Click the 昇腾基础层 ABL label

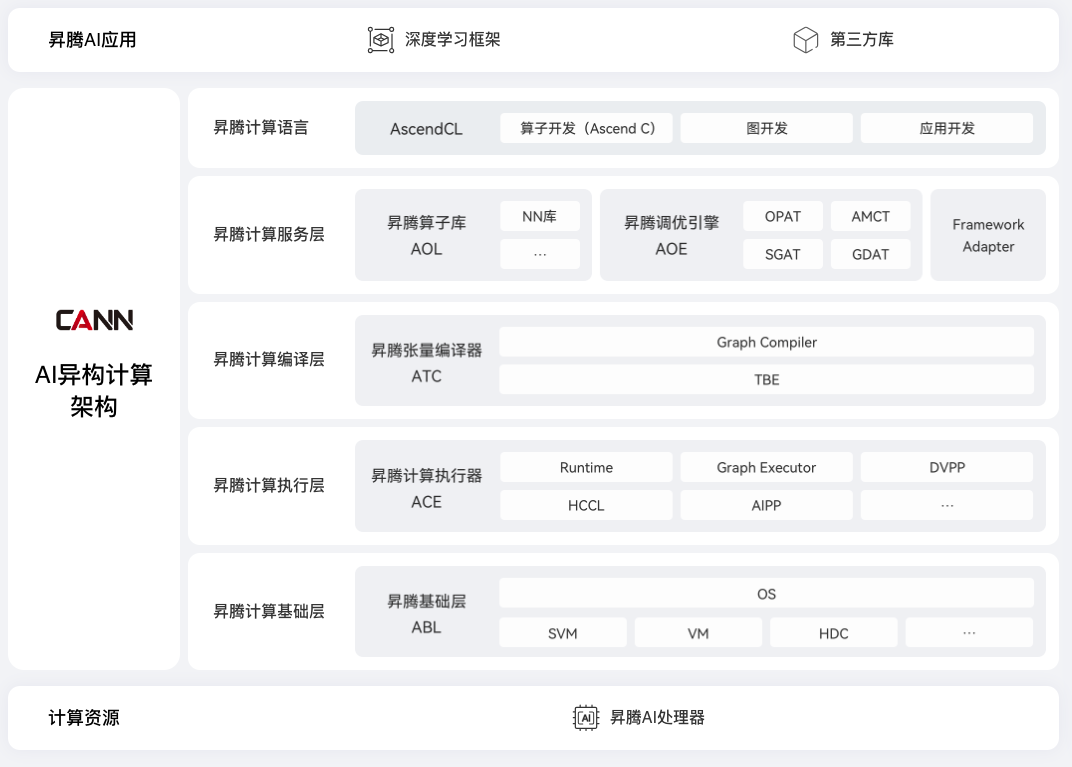click(x=427, y=614)
